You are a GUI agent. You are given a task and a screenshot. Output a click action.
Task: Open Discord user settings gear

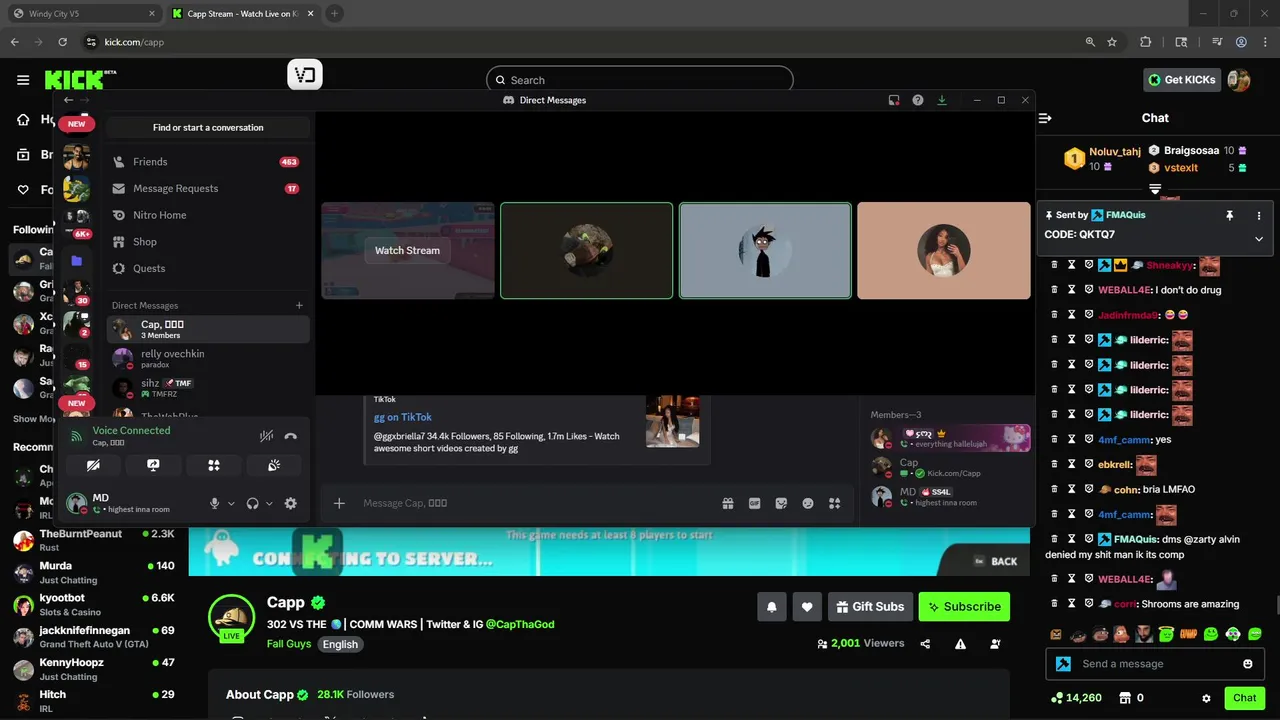click(x=290, y=504)
